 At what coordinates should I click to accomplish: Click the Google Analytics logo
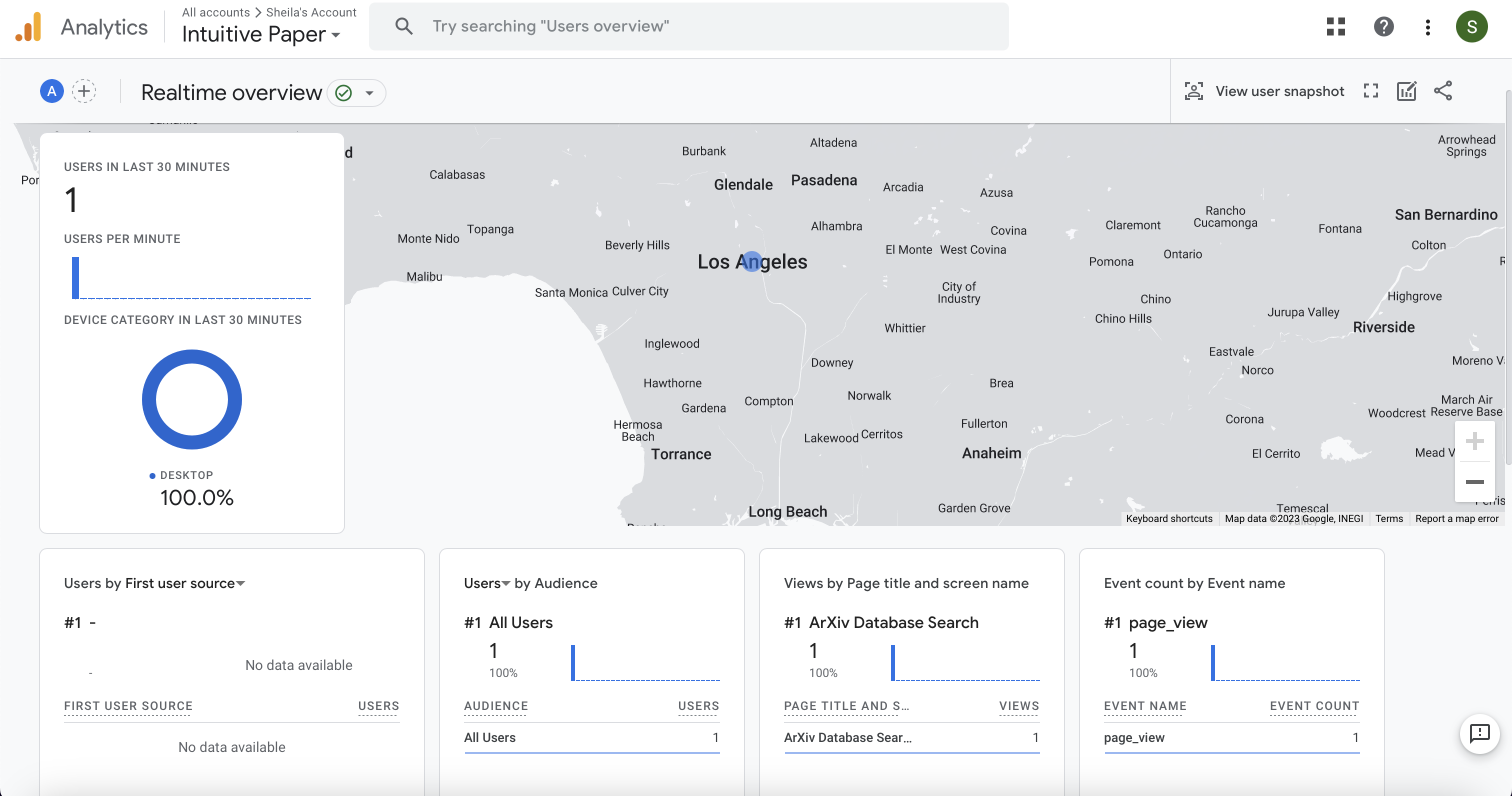(28, 27)
